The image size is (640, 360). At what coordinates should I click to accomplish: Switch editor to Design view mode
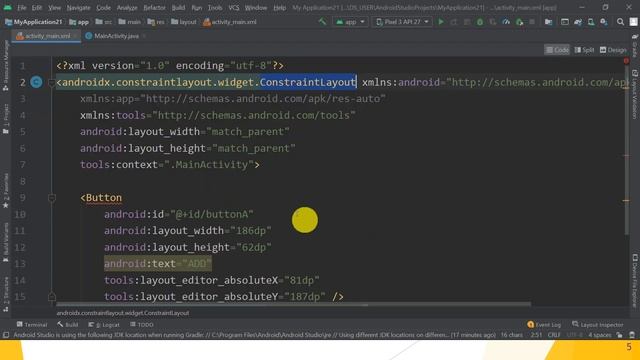click(x=613, y=50)
